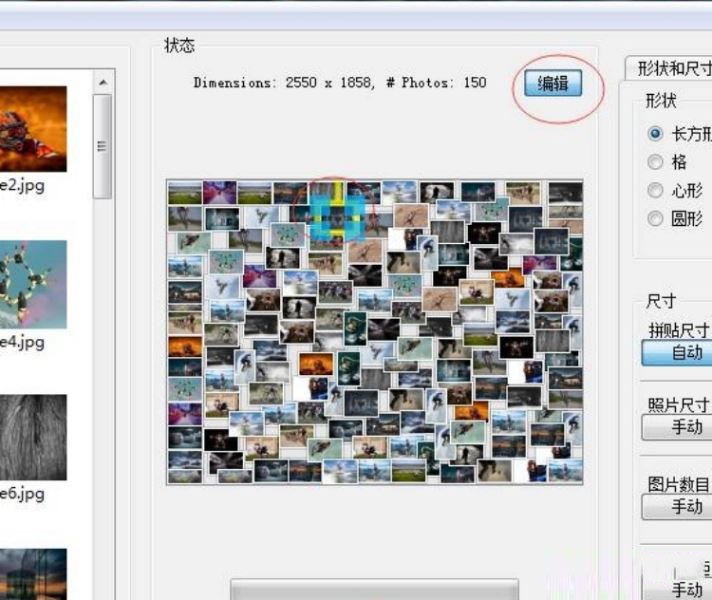Select the 长方形 shape radio button

[x=655, y=134]
